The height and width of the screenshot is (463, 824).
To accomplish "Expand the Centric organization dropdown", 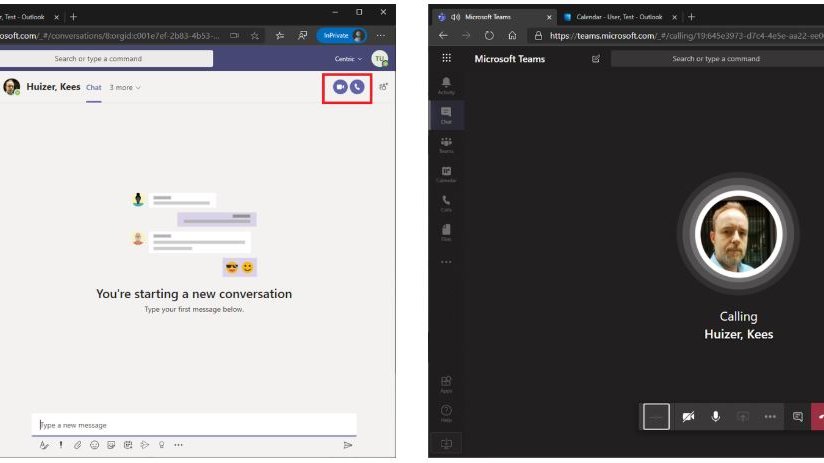I will coord(348,59).
